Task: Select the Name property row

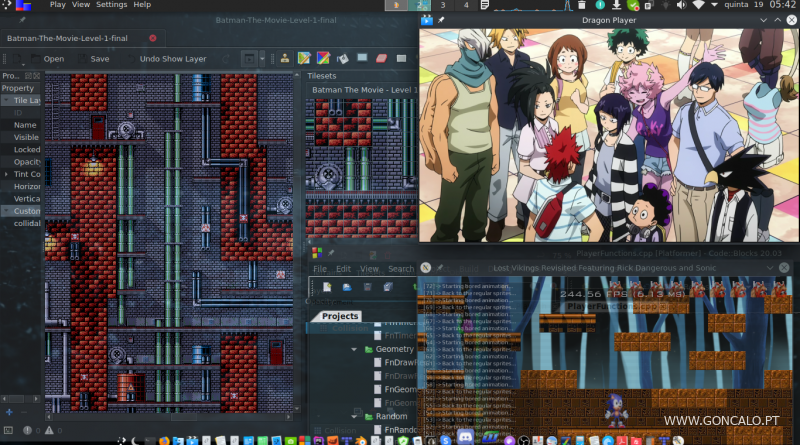Action: tap(21, 125)
